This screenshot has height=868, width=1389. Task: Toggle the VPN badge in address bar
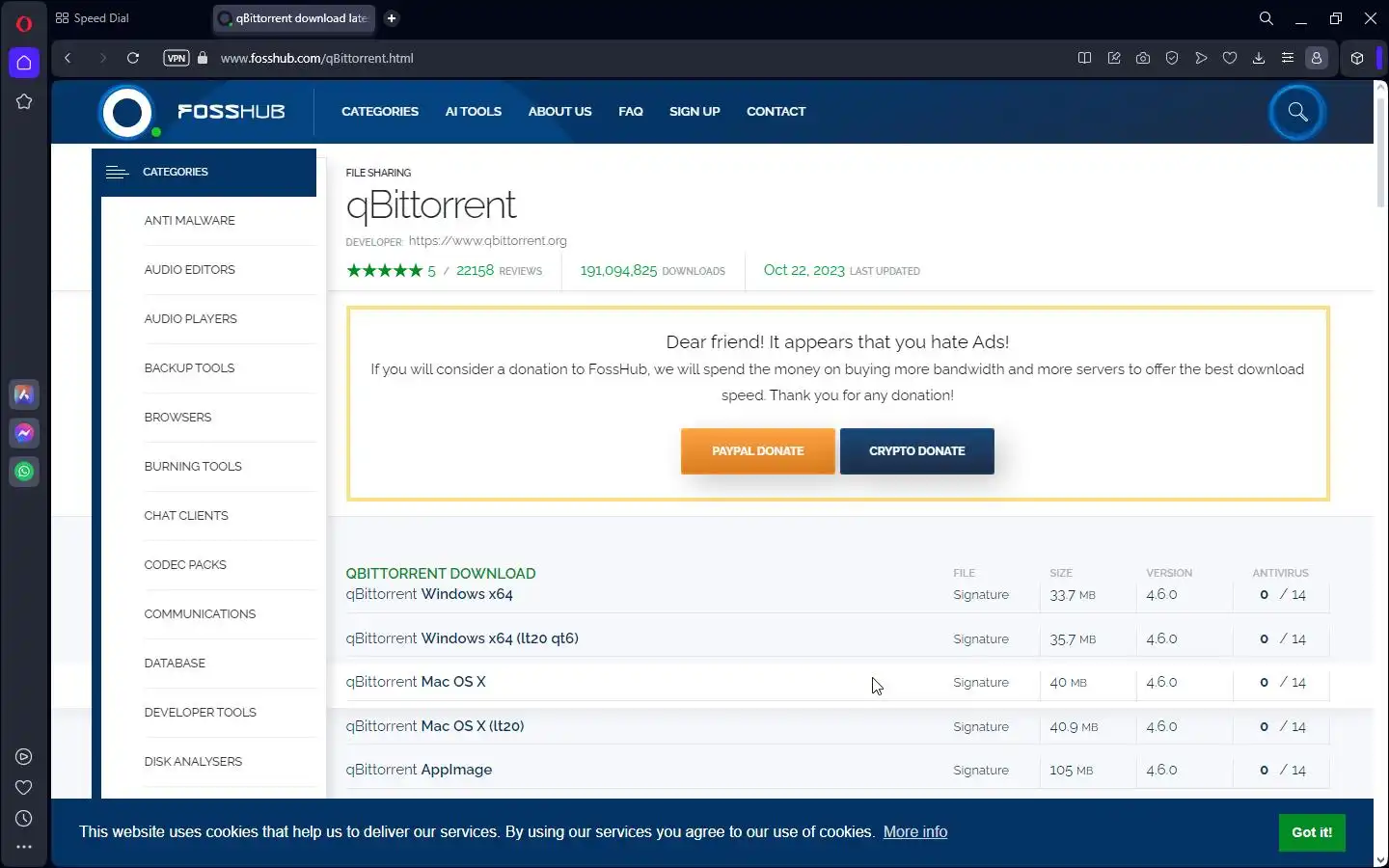[x=177, y=58]
